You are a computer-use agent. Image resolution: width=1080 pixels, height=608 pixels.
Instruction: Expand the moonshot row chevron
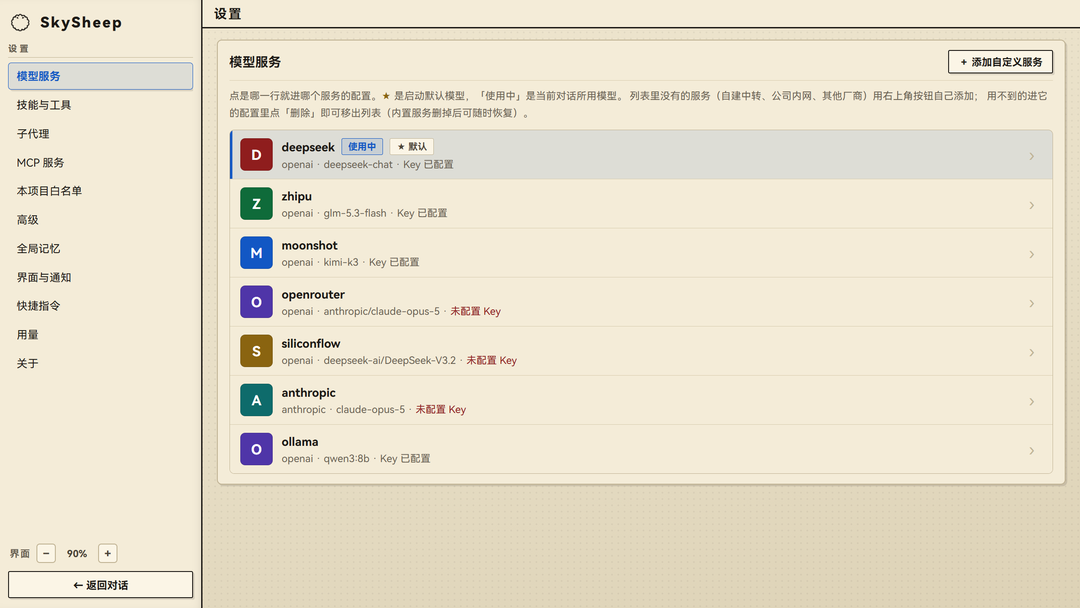[1031, 254]
